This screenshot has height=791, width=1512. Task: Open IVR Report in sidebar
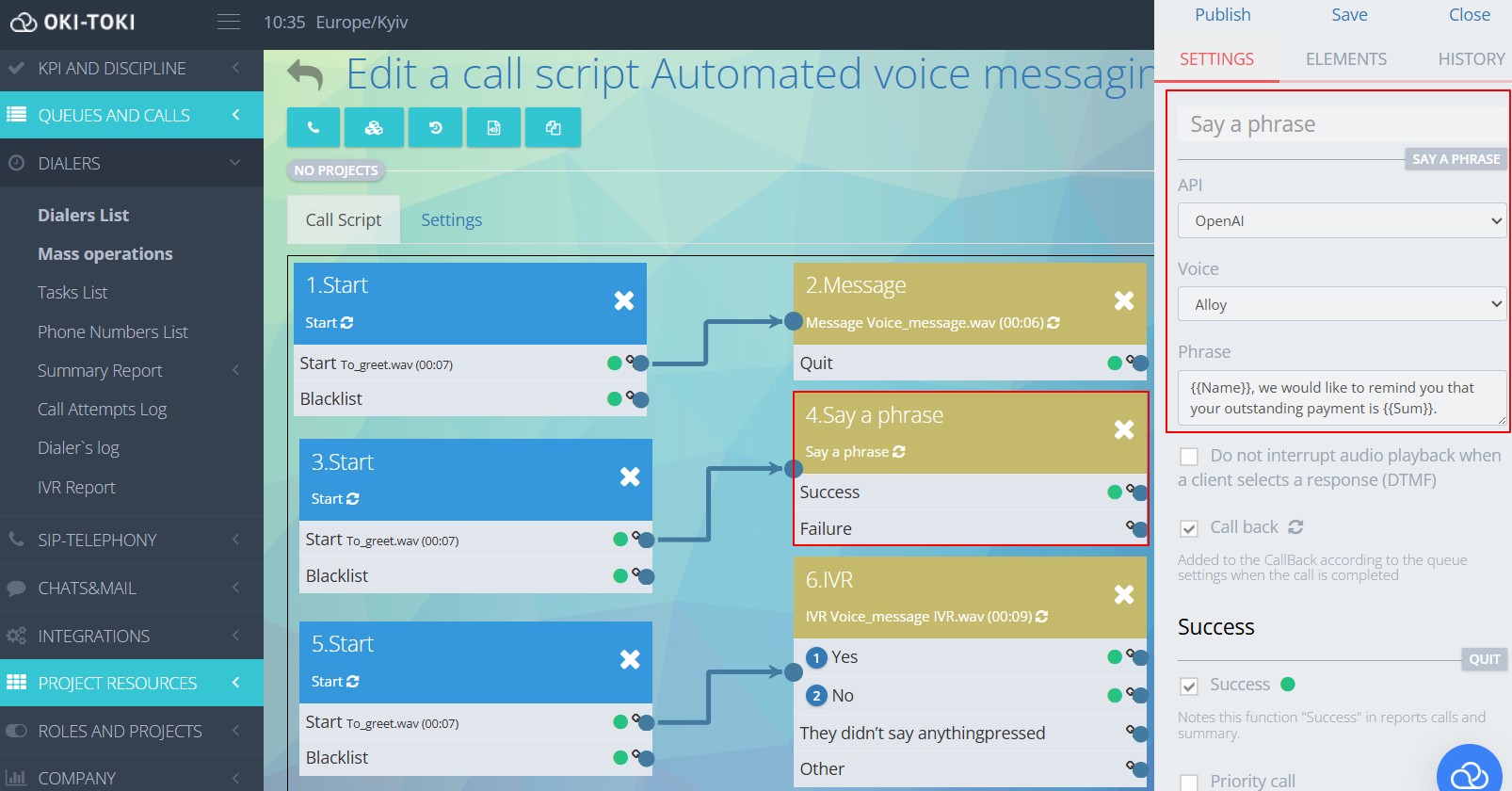[76, 488]
